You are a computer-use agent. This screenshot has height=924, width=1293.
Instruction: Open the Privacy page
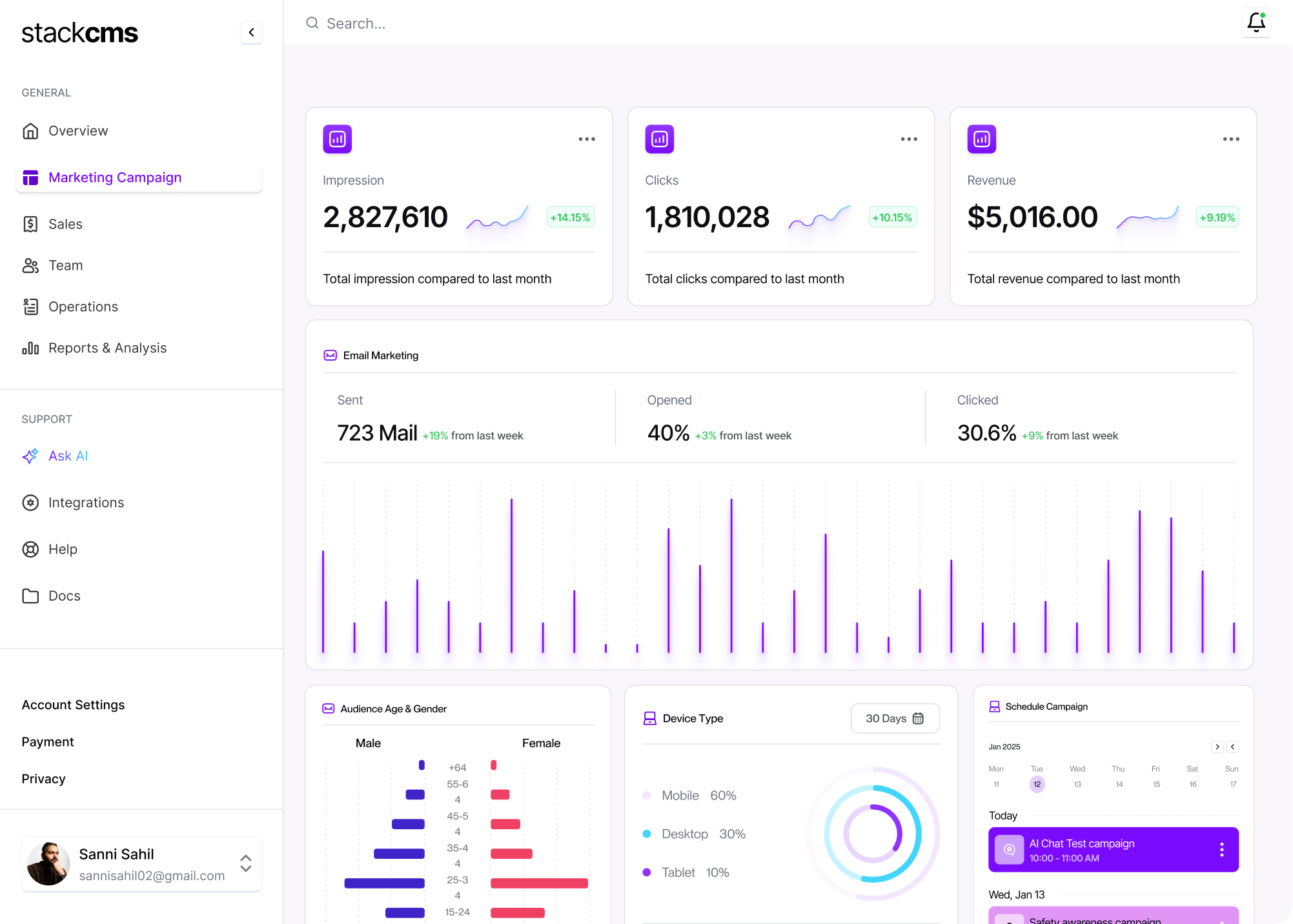pyautogui.click(x=43, y=778)
